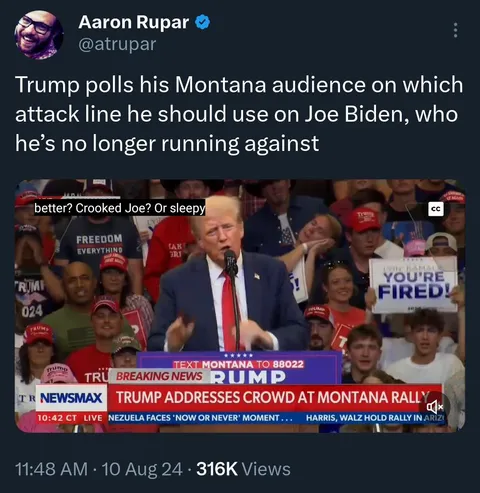The width and height of the screenshot is (480, 493).
Task: Click the TEXT MONTANA TO 88022 podium sign
Action: point(238,364)
